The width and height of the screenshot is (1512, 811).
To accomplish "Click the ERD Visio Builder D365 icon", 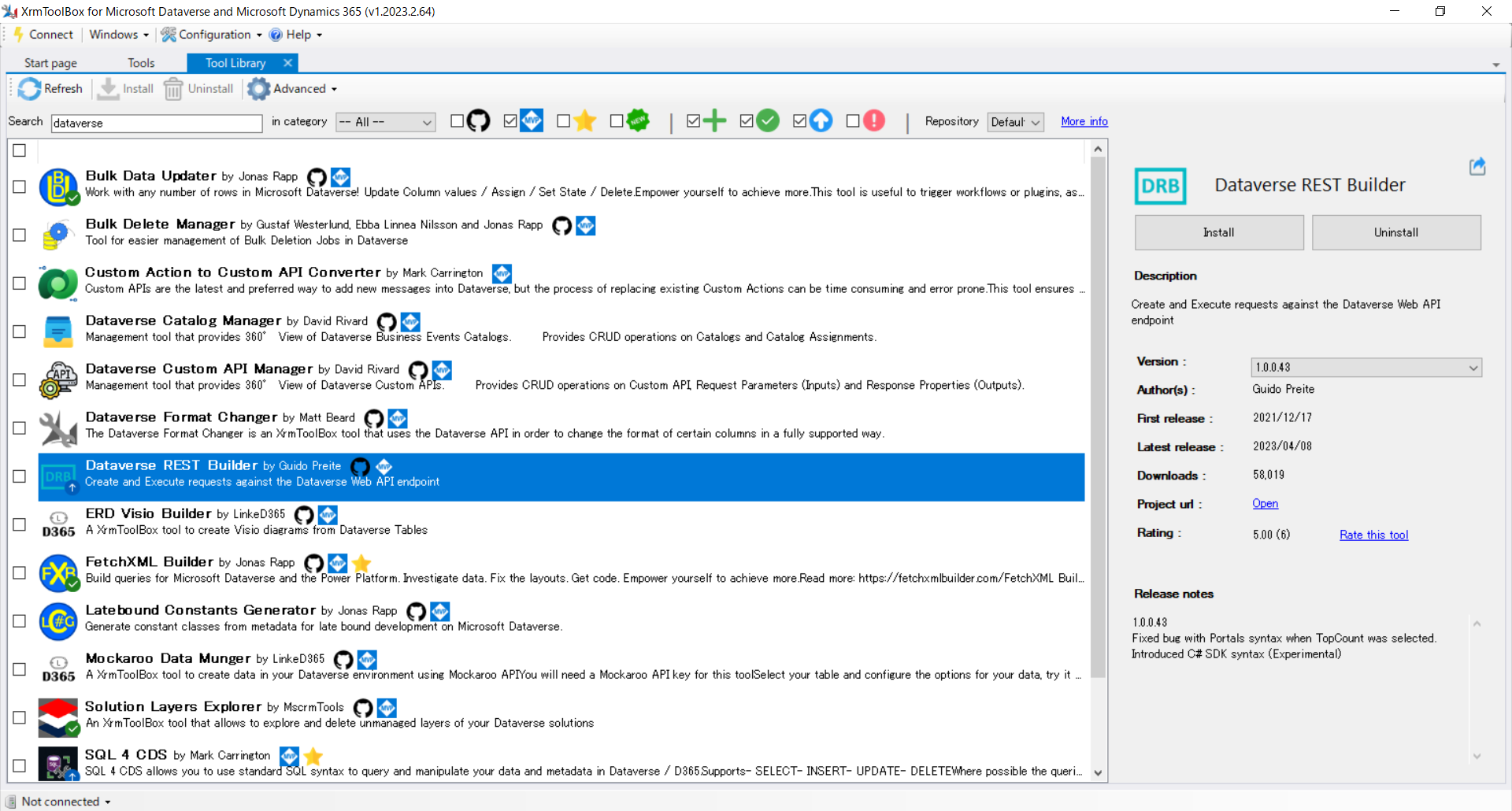I will [x=58, y=524].
